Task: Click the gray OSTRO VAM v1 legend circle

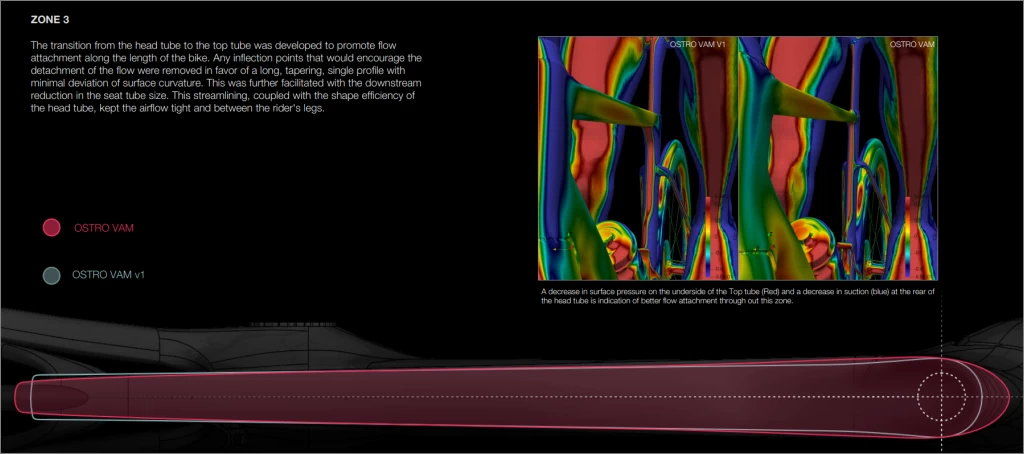Action: coord(52,274)
